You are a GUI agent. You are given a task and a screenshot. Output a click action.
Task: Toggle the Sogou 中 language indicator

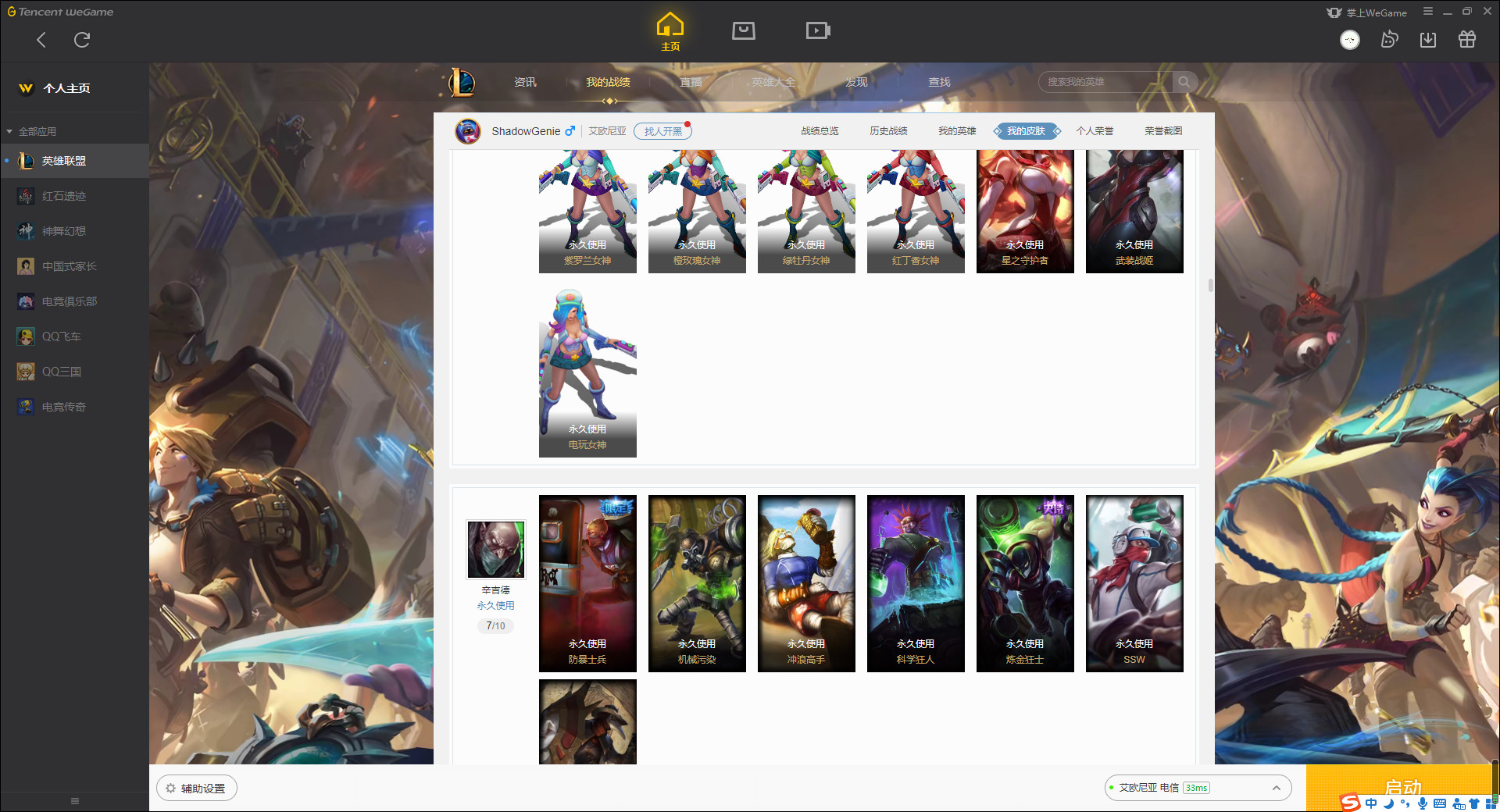pyautogui.click(x=1372, y=803)
